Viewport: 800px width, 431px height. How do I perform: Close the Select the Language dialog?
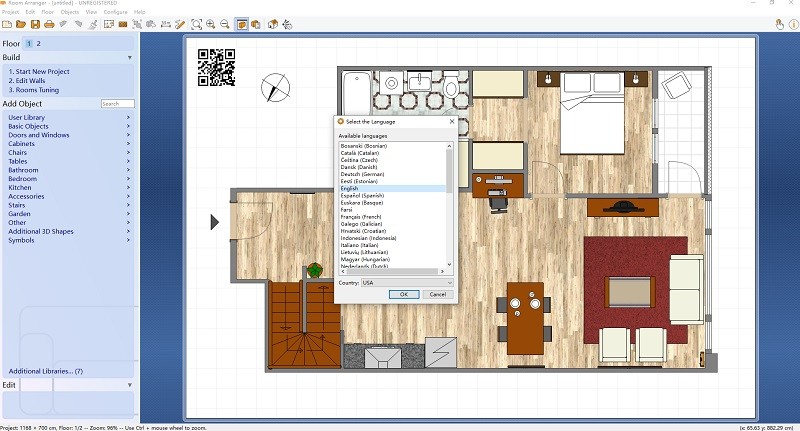pos(452,121)
